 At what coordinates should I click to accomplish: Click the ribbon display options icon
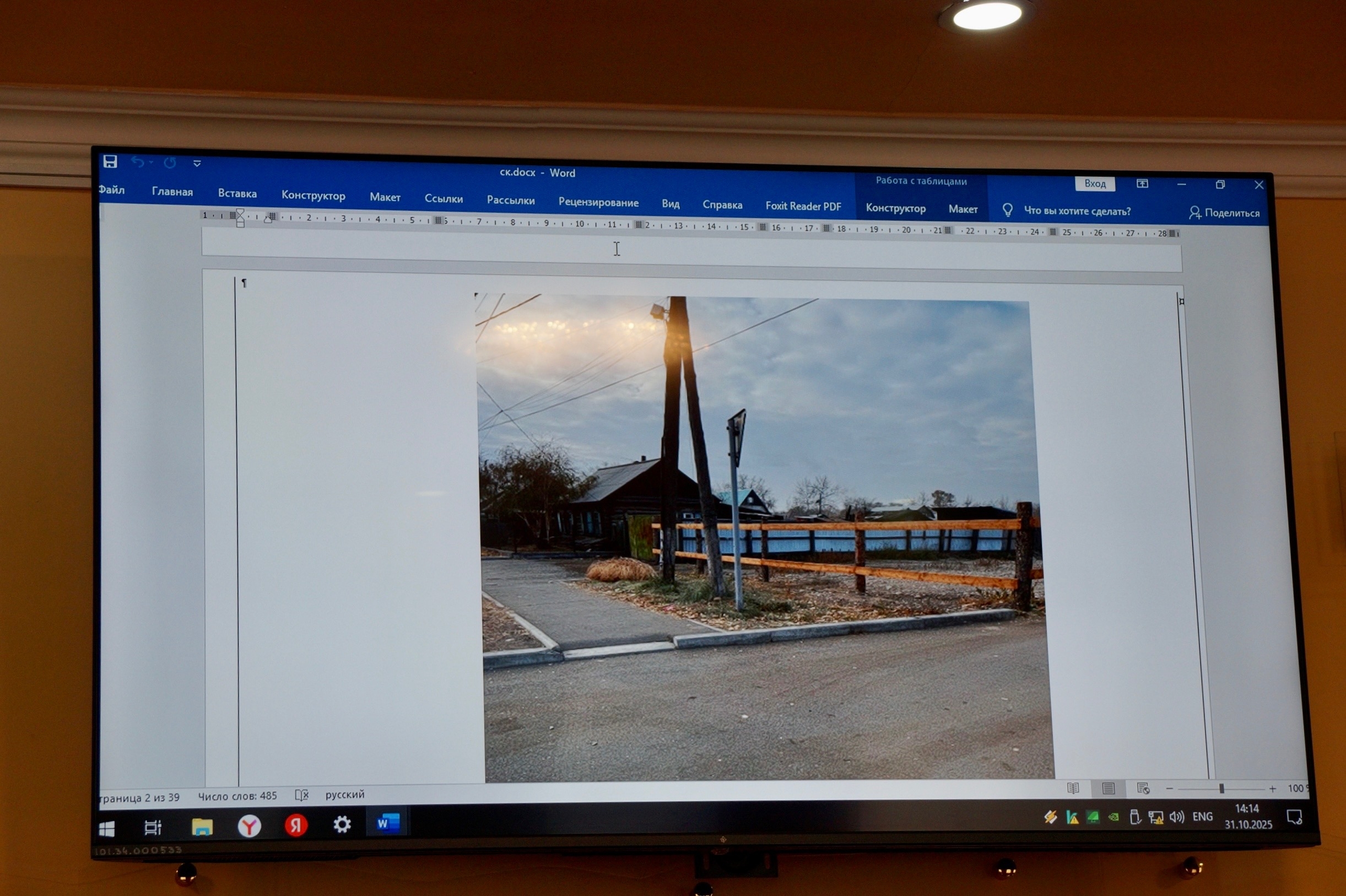[1142, 183]
